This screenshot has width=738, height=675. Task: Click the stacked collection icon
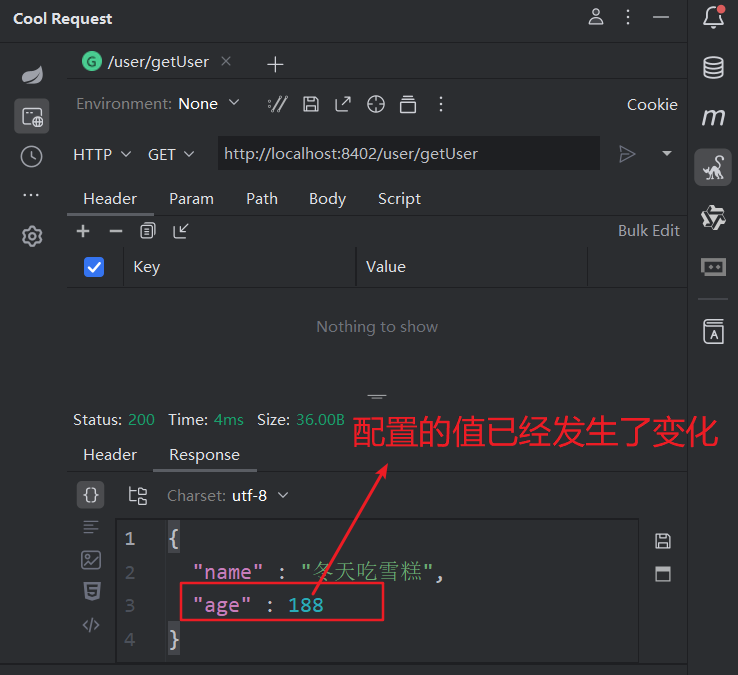click(x=408, y=104)
